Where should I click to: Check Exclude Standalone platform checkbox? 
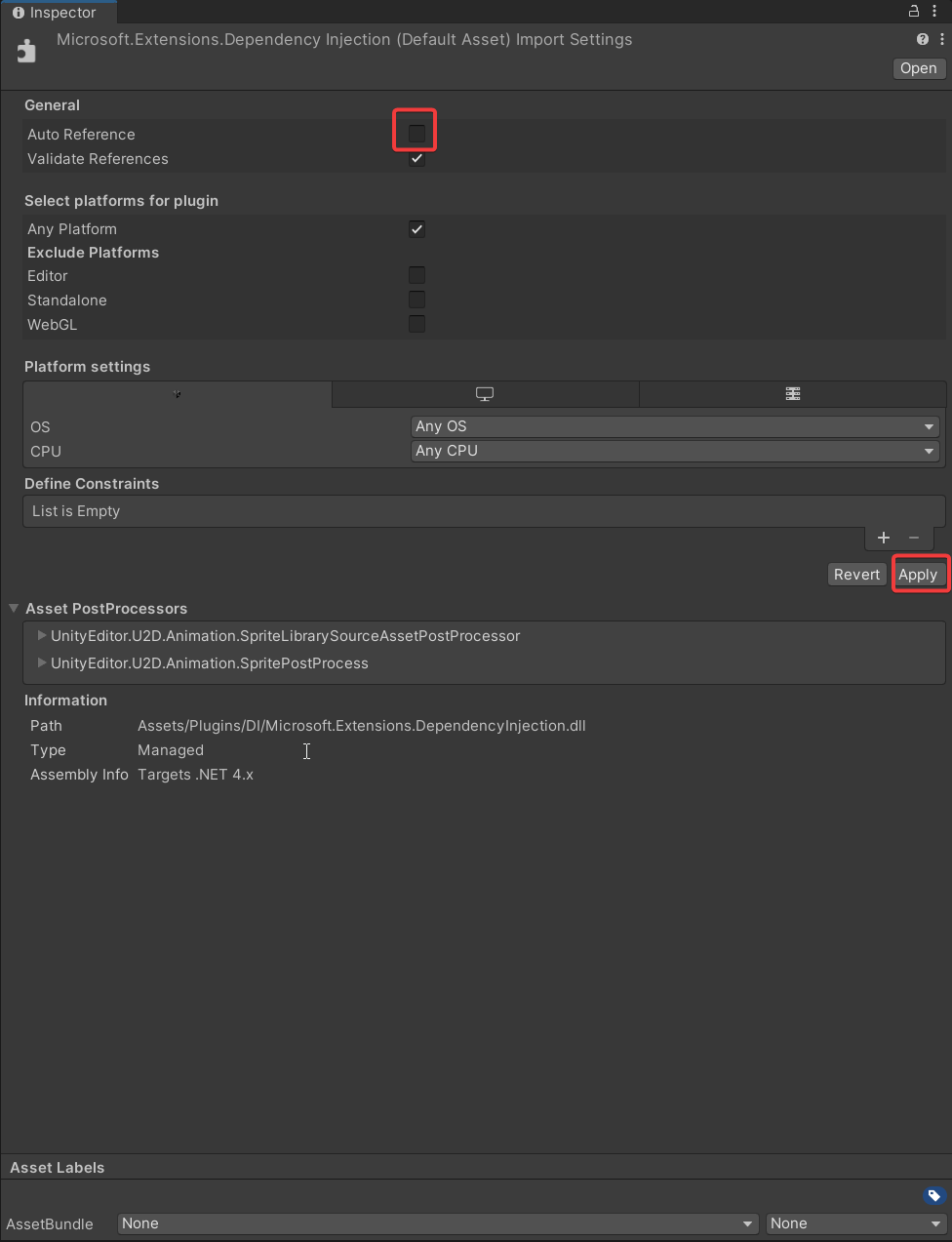(x=416, y=300)
